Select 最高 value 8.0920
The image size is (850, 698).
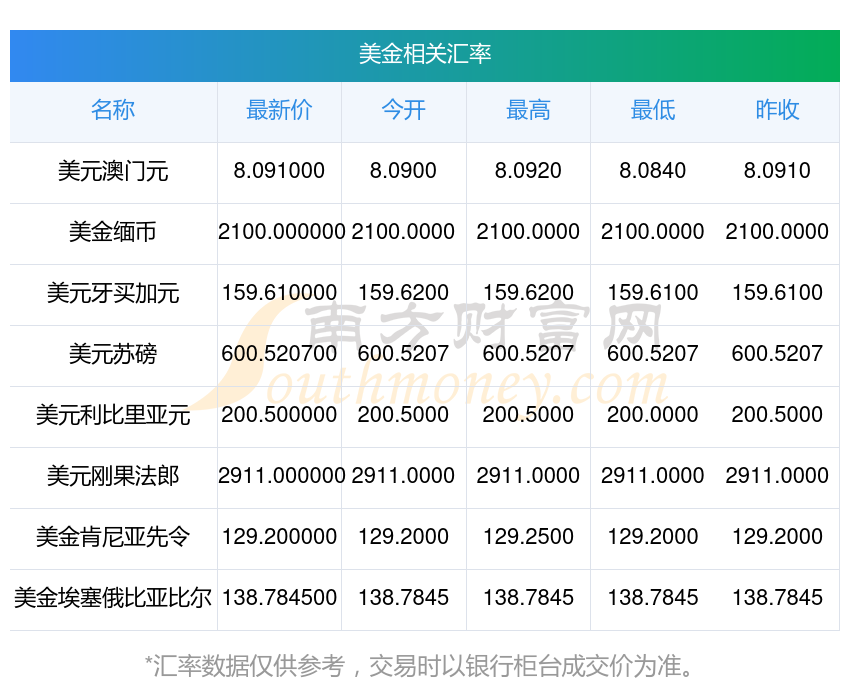pos(528,171)
